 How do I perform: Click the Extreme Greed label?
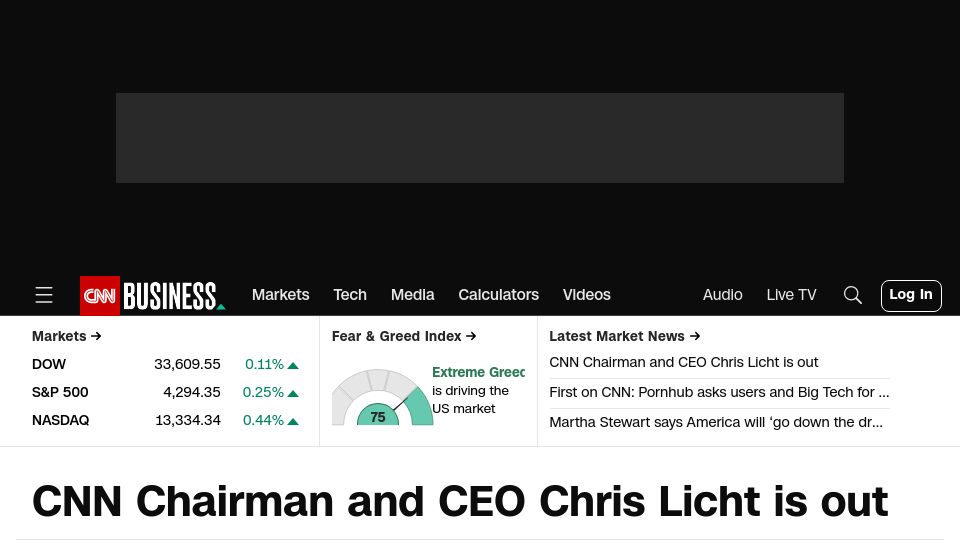[478, 372]
